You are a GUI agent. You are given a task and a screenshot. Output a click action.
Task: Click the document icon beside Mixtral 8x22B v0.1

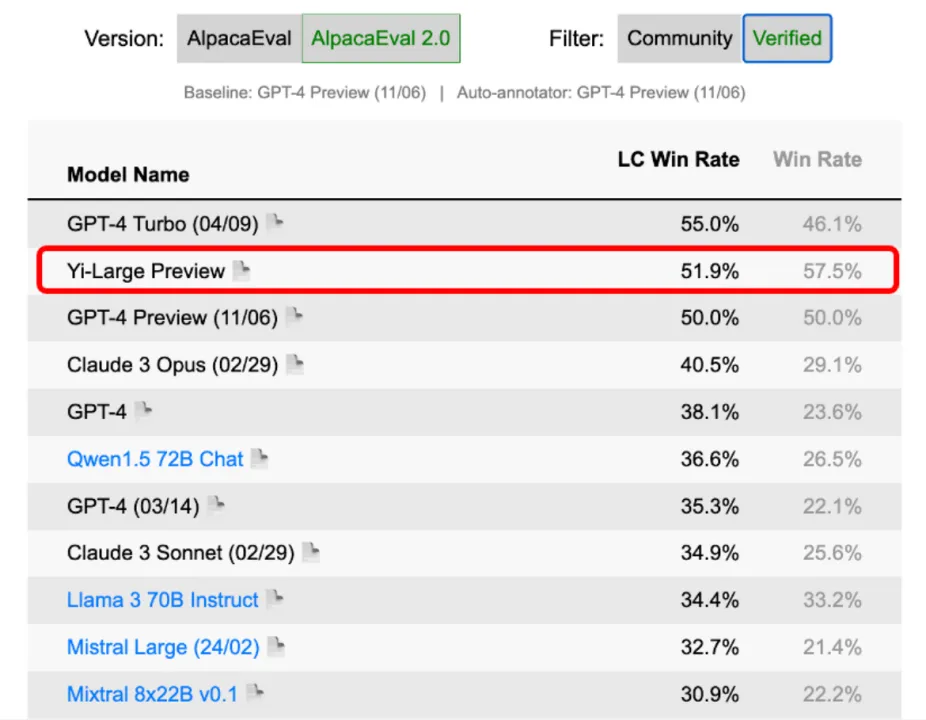(x=256, y=692)
